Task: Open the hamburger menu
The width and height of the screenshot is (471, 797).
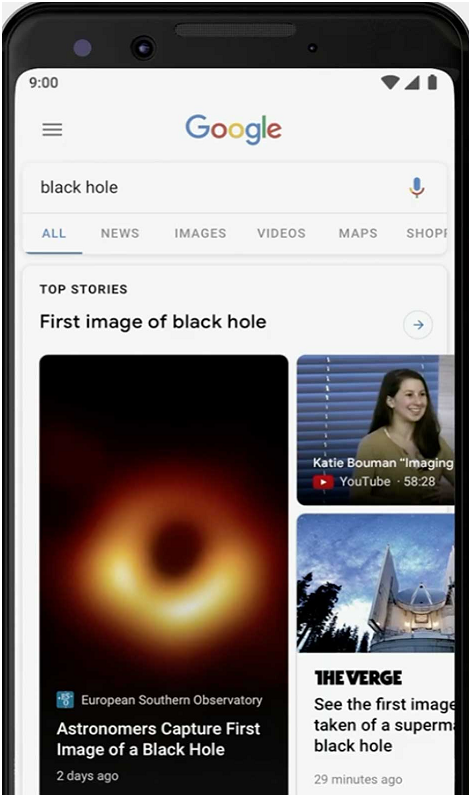Action: point(52,129)
